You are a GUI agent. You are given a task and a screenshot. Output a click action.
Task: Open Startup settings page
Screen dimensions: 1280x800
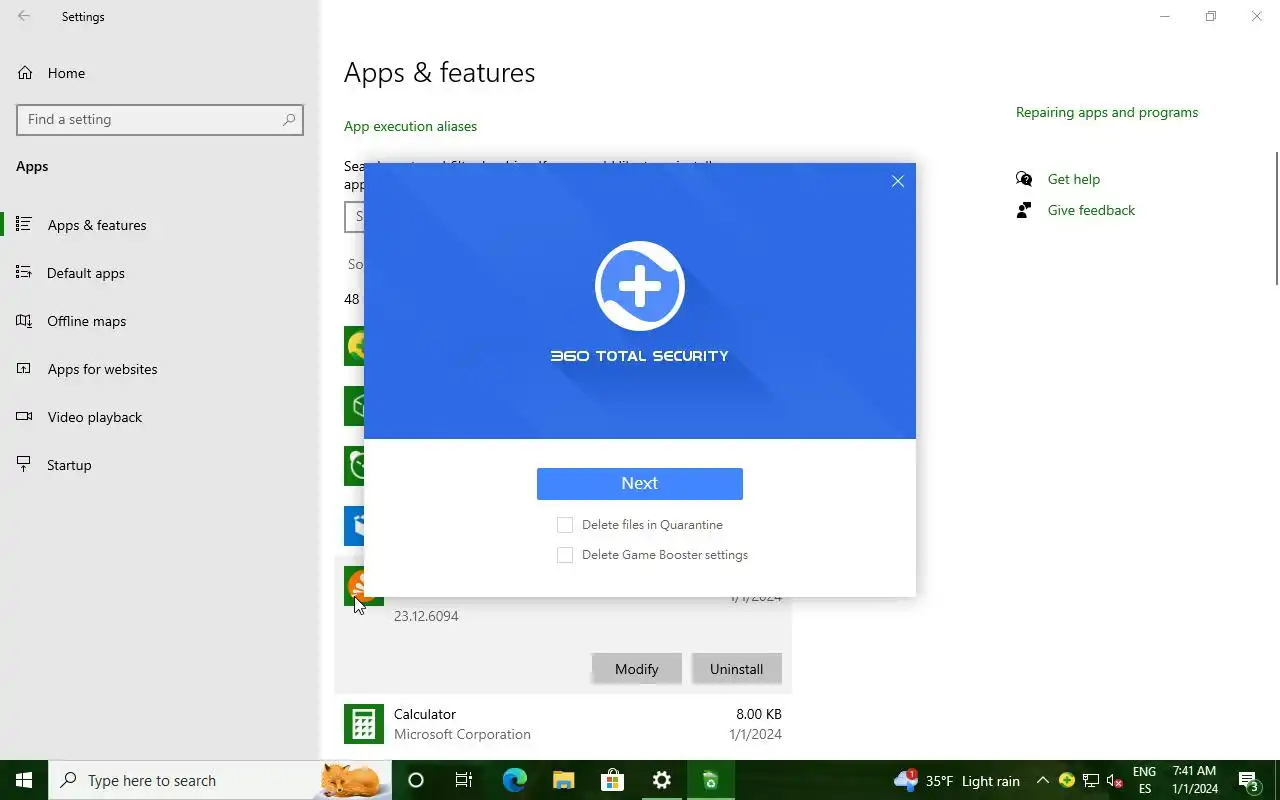point(160,465)
